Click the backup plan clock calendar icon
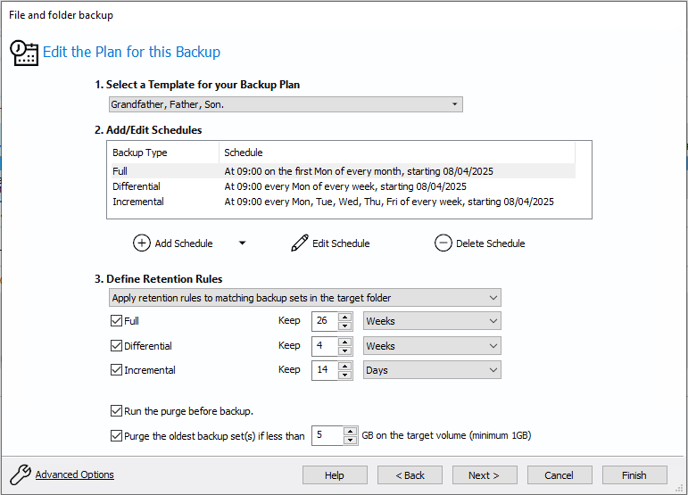This screenshot has width=688, height=495. (24, 53)
